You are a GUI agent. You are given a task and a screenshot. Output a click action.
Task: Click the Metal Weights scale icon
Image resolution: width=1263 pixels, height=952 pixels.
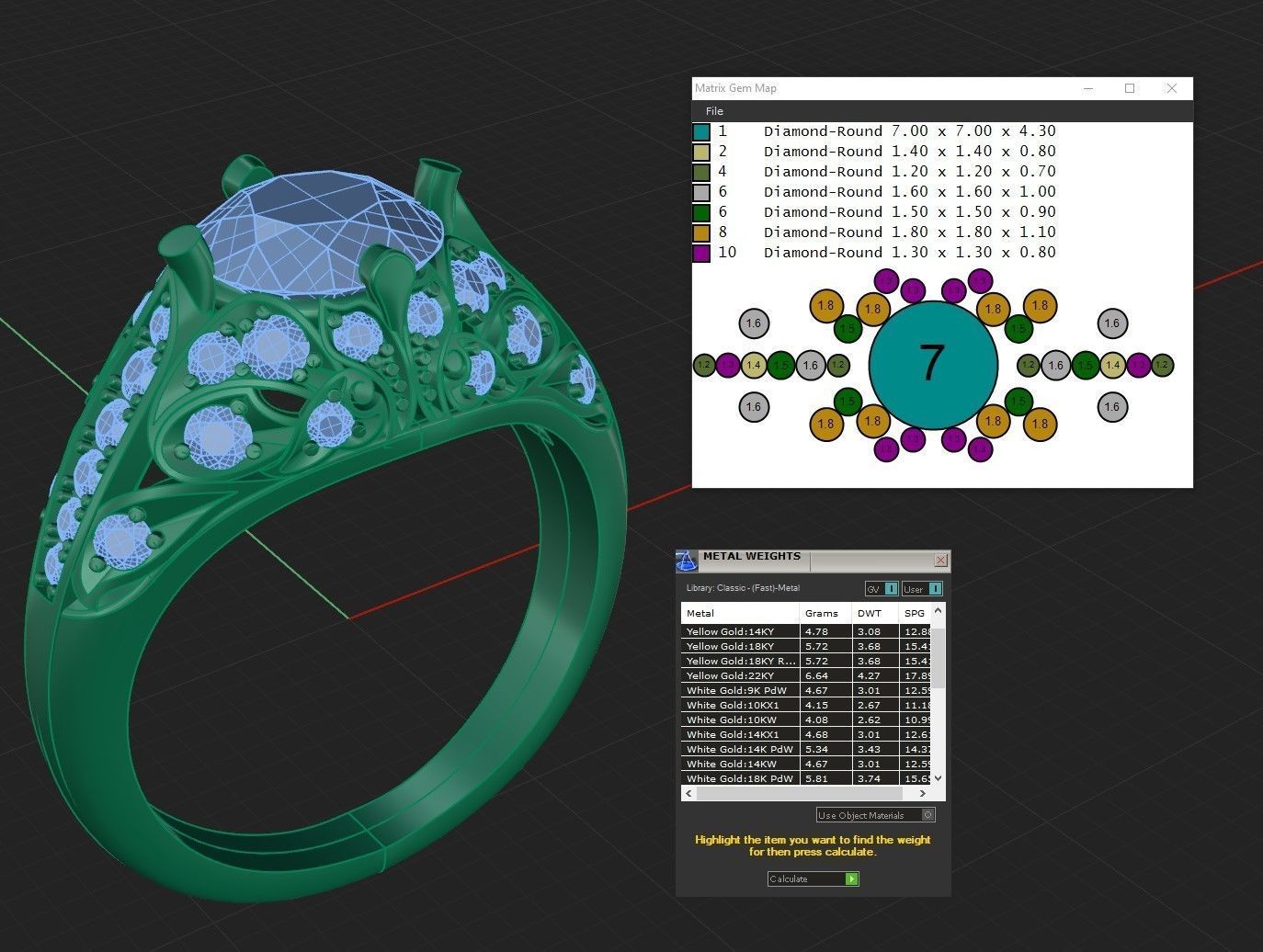[x=687, y=561]
